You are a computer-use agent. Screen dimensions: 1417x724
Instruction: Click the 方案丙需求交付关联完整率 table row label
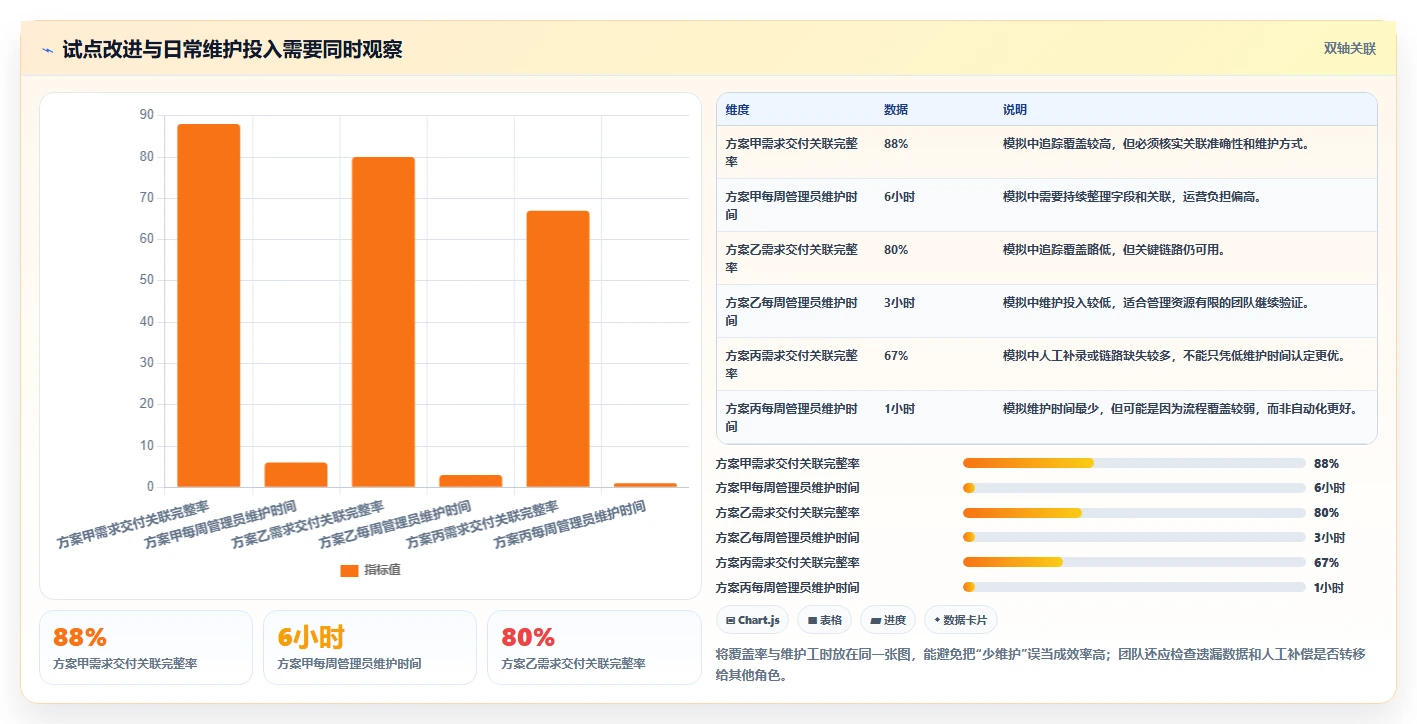[x=792, y=364]
